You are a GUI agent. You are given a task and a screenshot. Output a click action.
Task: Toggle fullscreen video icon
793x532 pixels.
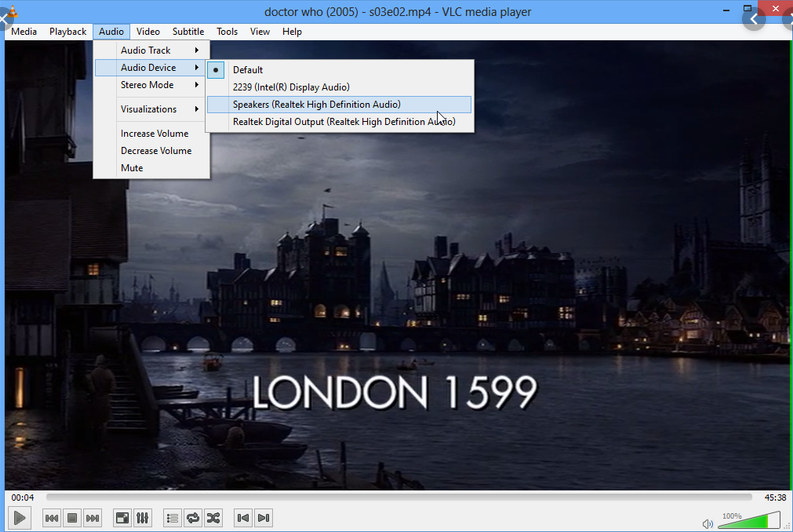click(122, 518)
